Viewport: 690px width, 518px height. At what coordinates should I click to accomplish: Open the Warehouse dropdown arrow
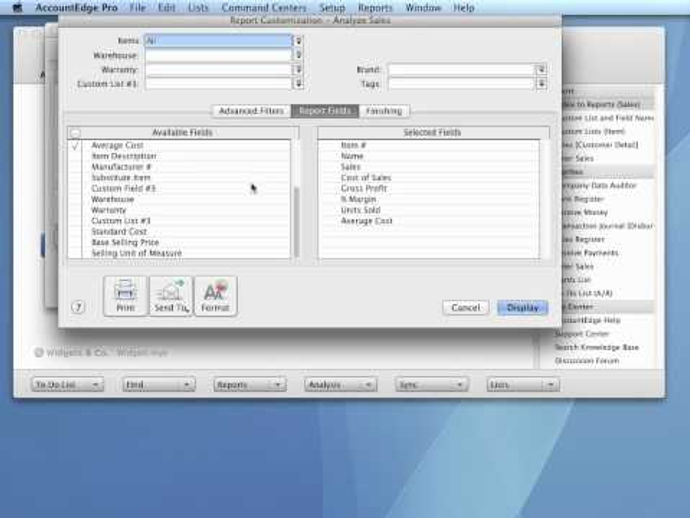point(298,55)
